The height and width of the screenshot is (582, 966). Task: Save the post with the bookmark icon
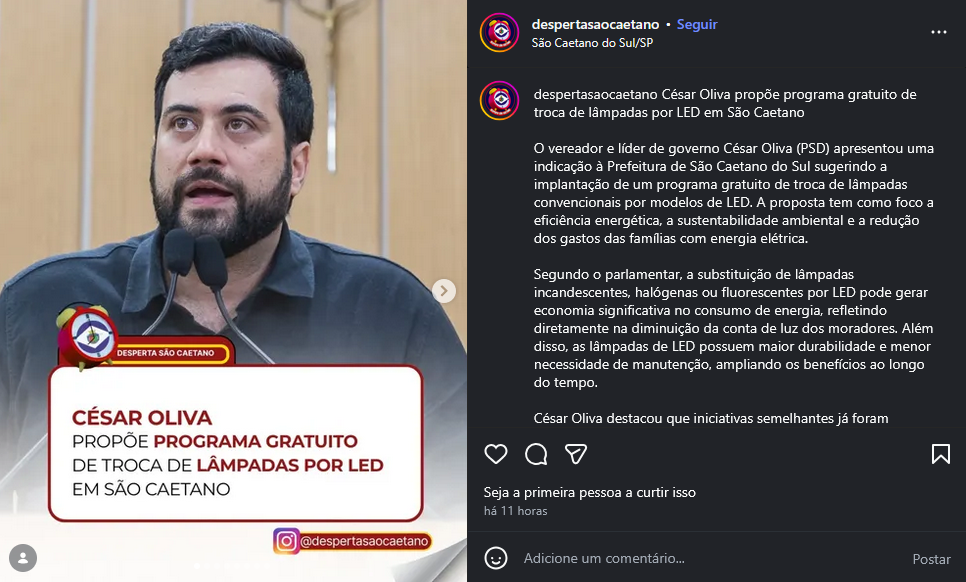[940, 454]
